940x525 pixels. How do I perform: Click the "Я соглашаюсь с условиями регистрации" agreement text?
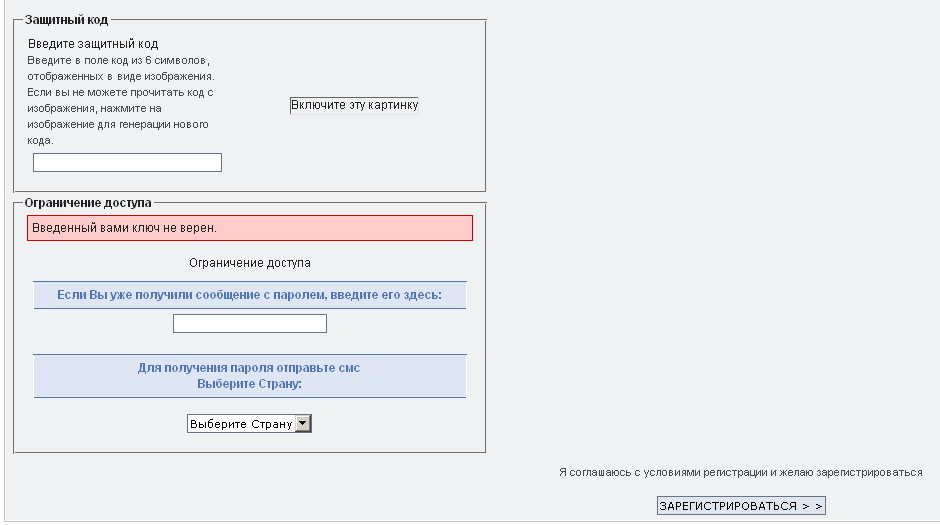[x=740, y=472]
